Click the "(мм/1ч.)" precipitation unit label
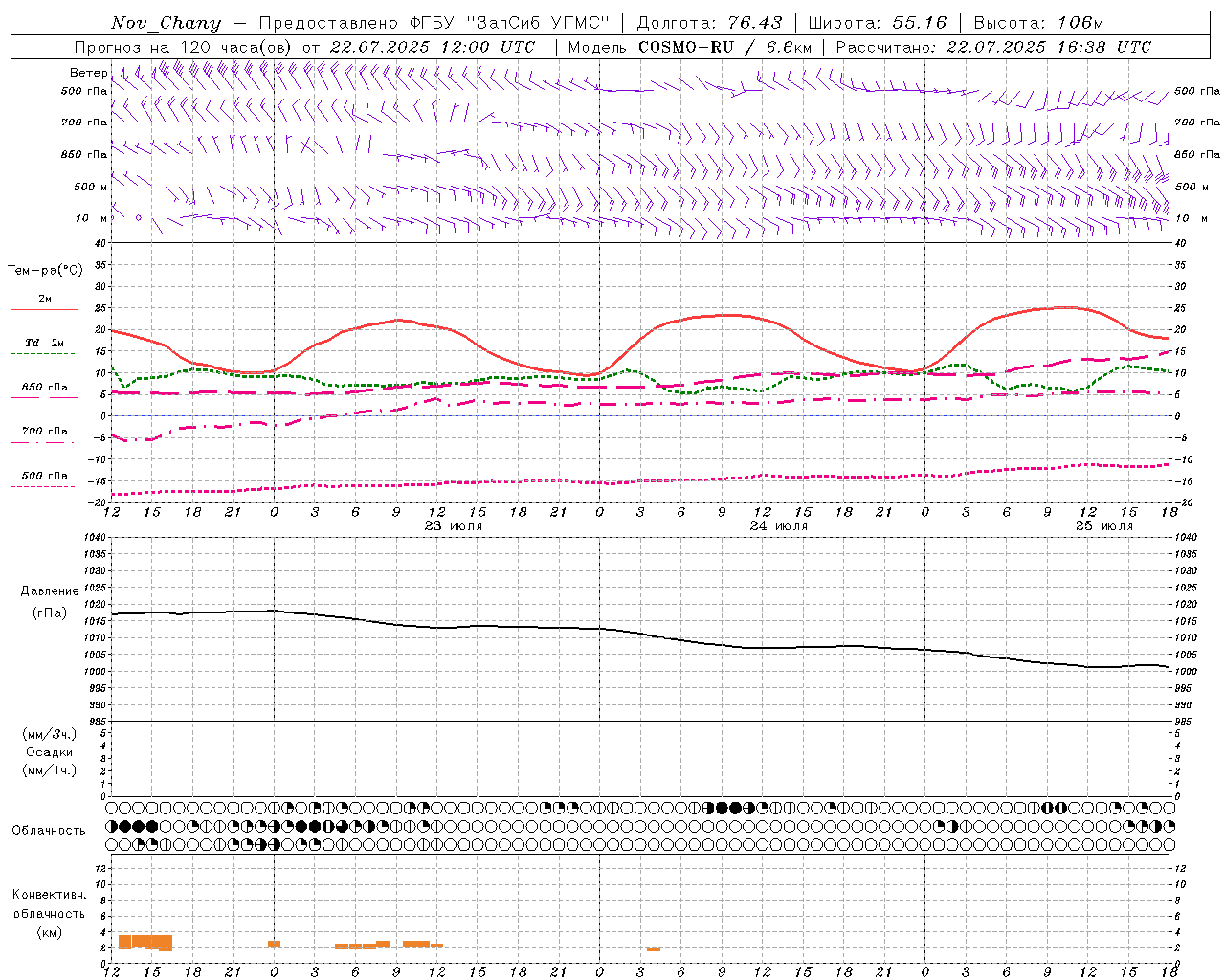The image size is (1225, 980). [x=50, y=770]
